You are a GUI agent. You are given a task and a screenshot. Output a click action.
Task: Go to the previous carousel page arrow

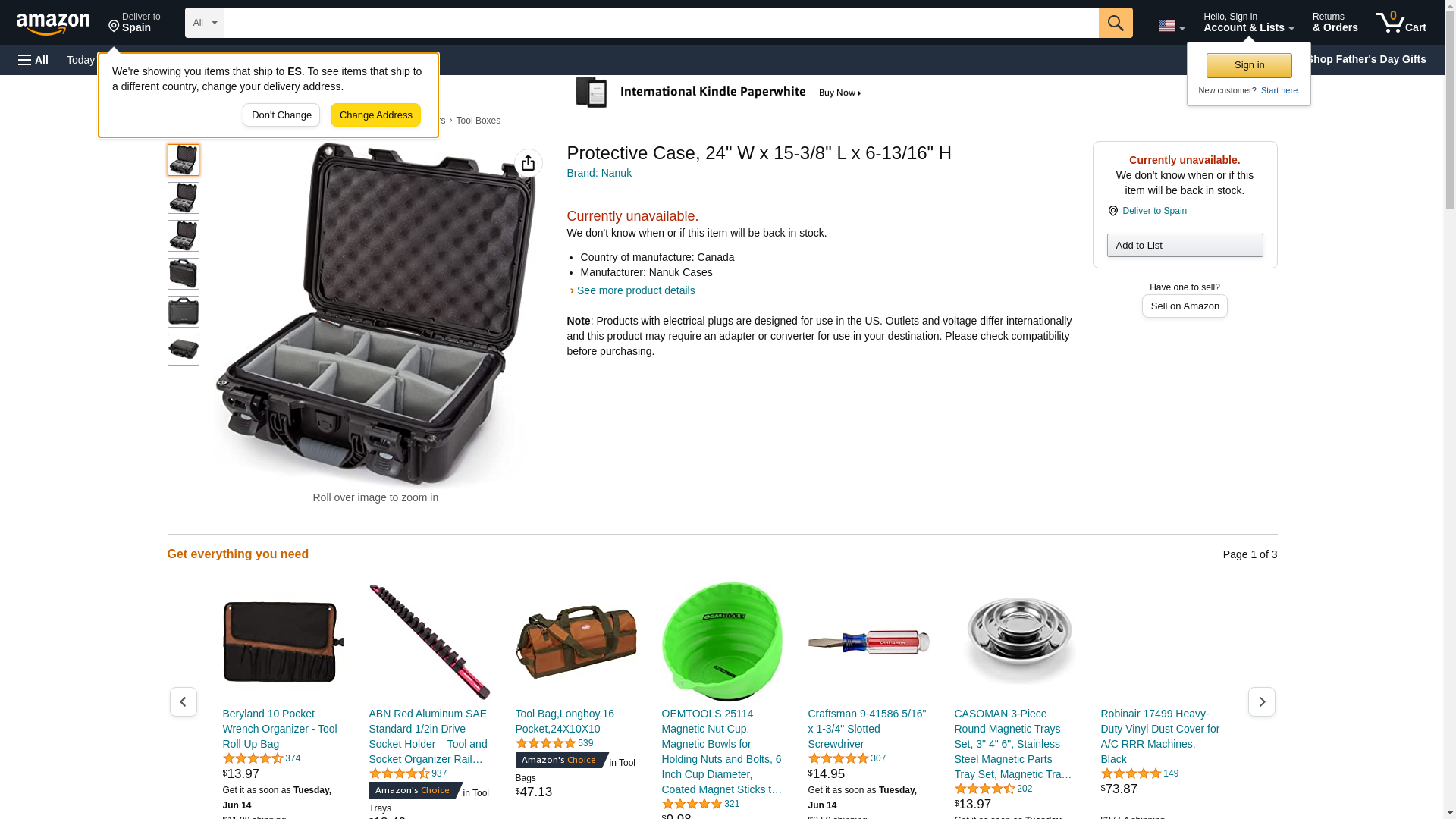(183, 702)
